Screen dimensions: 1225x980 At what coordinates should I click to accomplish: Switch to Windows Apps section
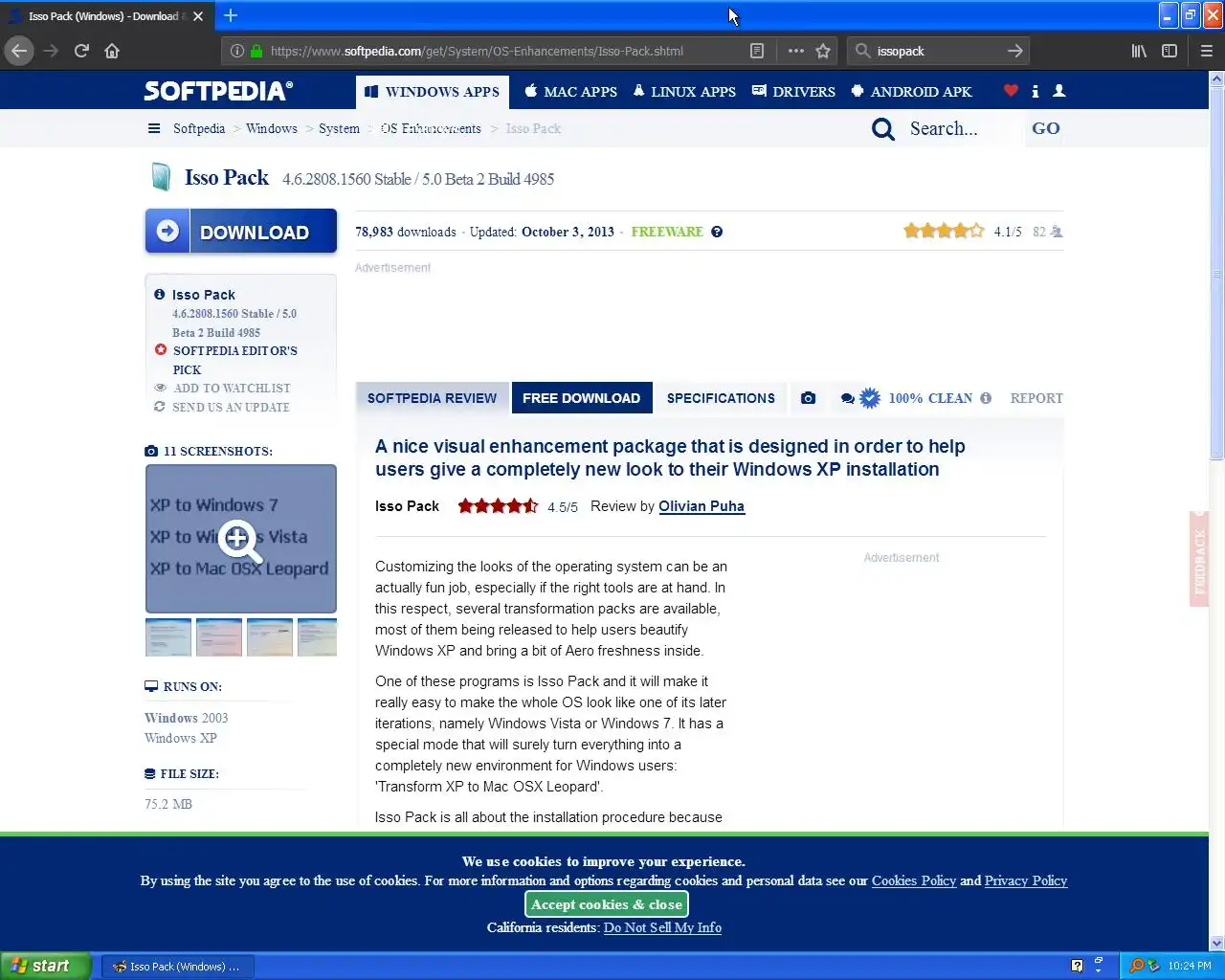tap(433, 92)
